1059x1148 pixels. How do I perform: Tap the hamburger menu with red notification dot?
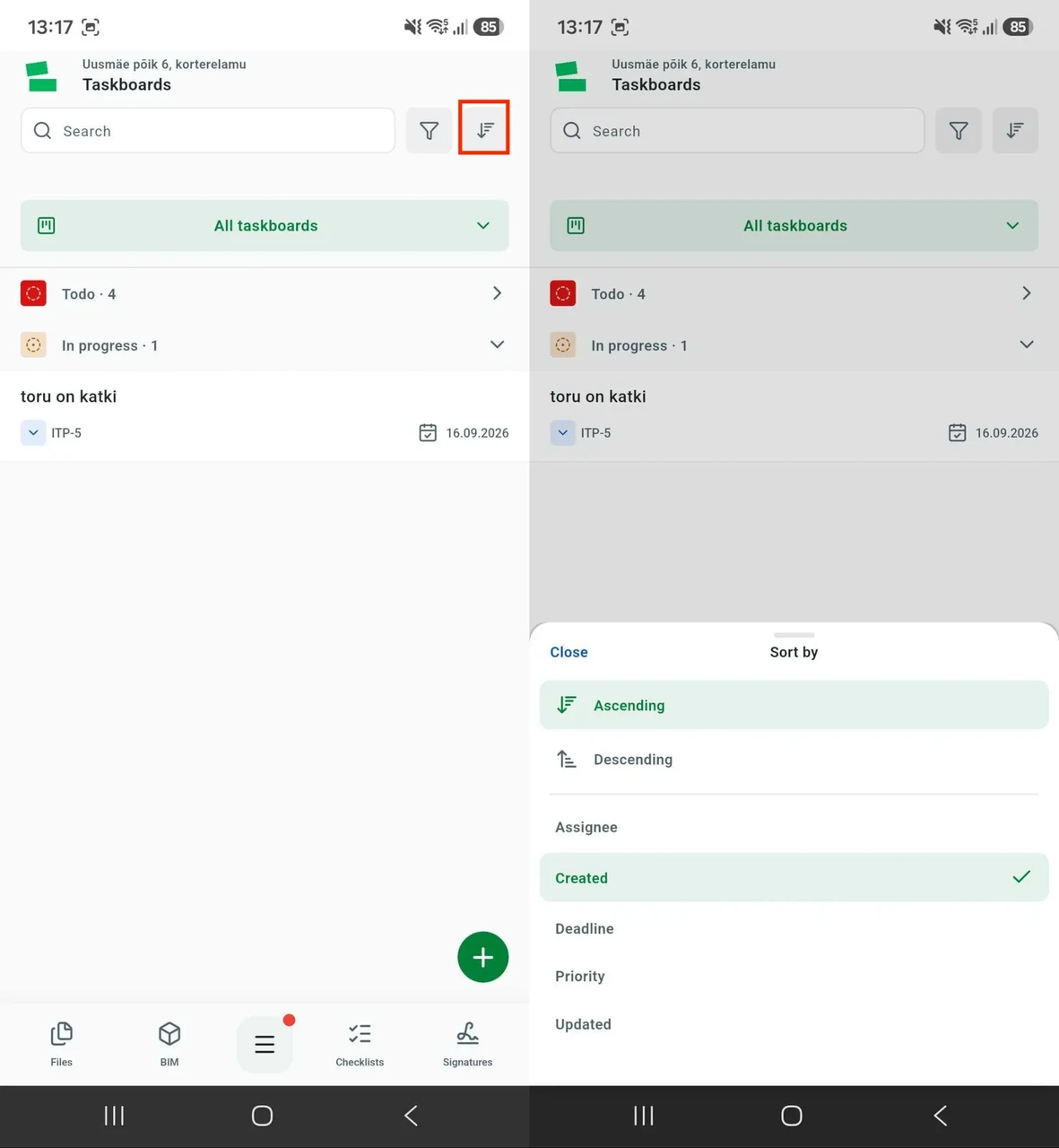coord(265,1044)
